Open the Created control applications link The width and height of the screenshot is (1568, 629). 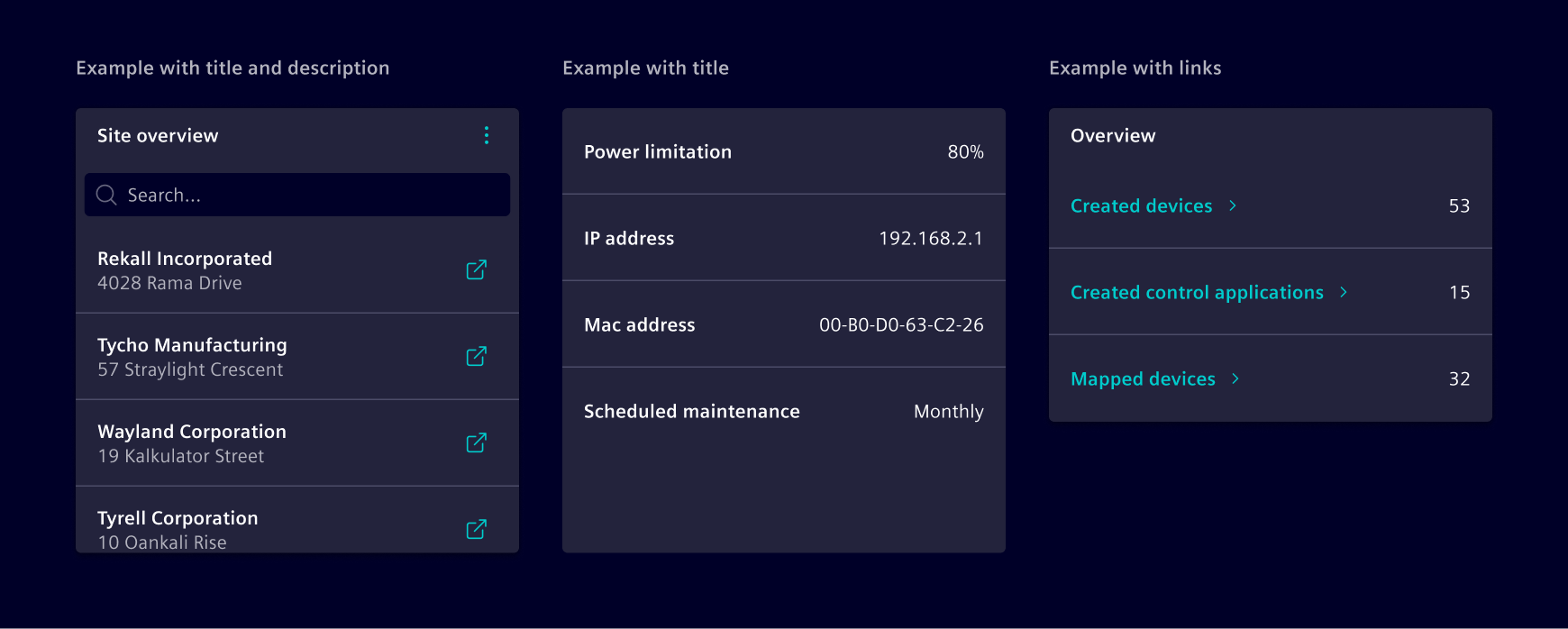1197,292
